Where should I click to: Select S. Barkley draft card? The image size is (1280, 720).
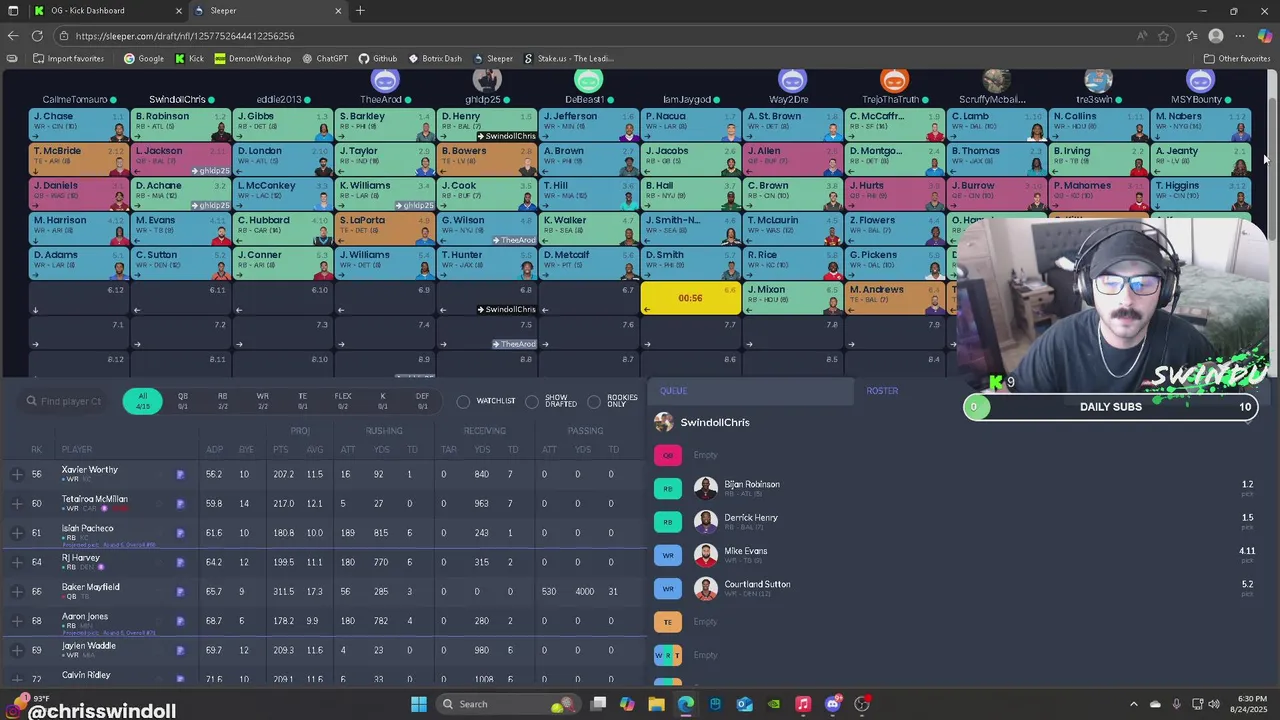coord(385,124)
